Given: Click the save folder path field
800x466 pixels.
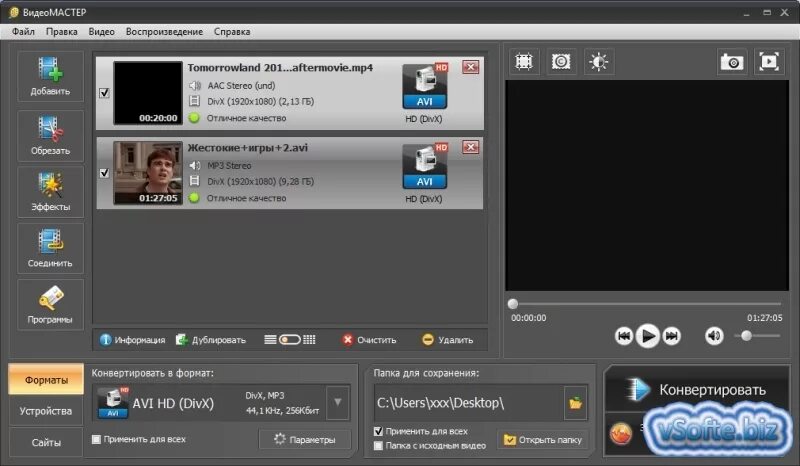Looking at the screenshot, I should [469, 403].
